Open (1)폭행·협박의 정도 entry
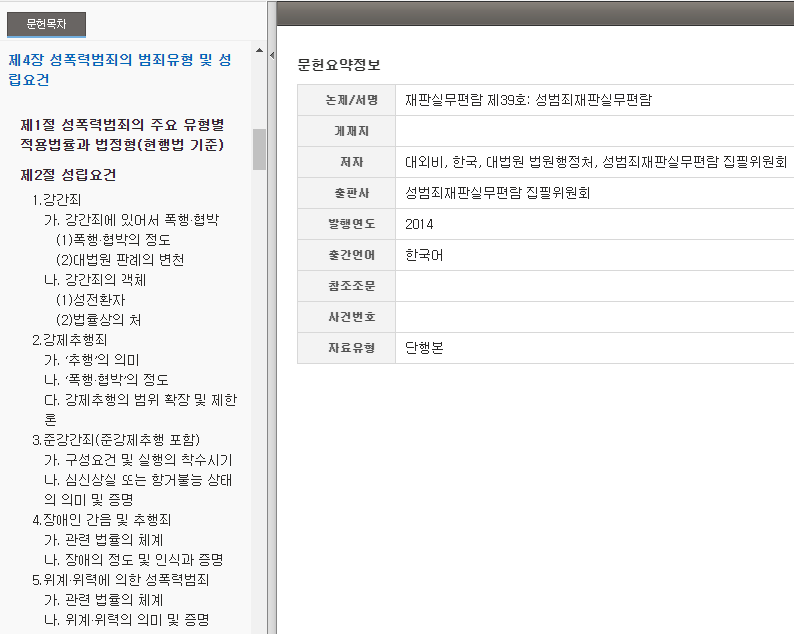The height and width of the screenshot is (634, 794). click(x=112, y=240)
